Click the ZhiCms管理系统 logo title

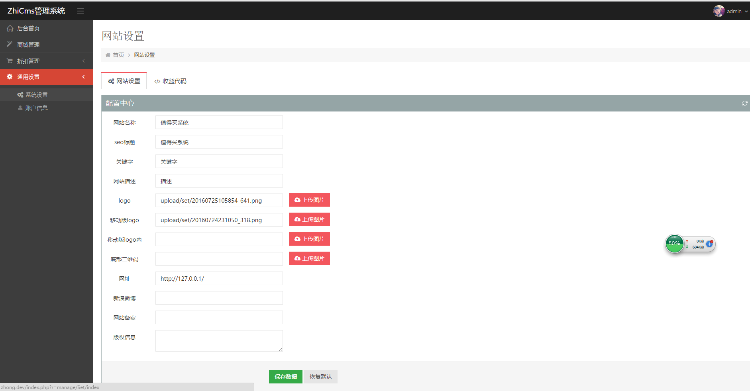click(36, 11)
